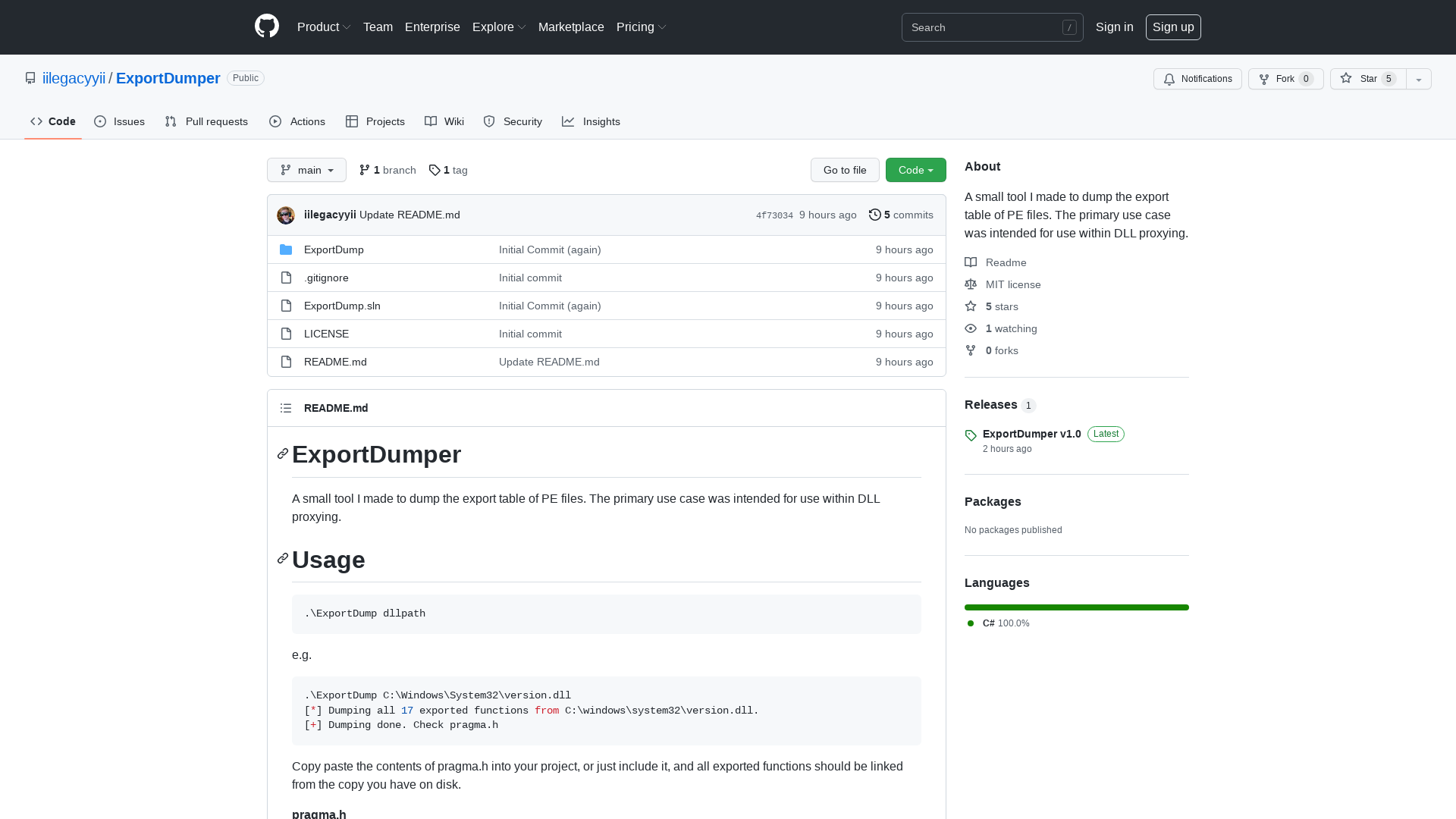
Task: Switch to the Pull requests tab
Action: coord(206,121)
